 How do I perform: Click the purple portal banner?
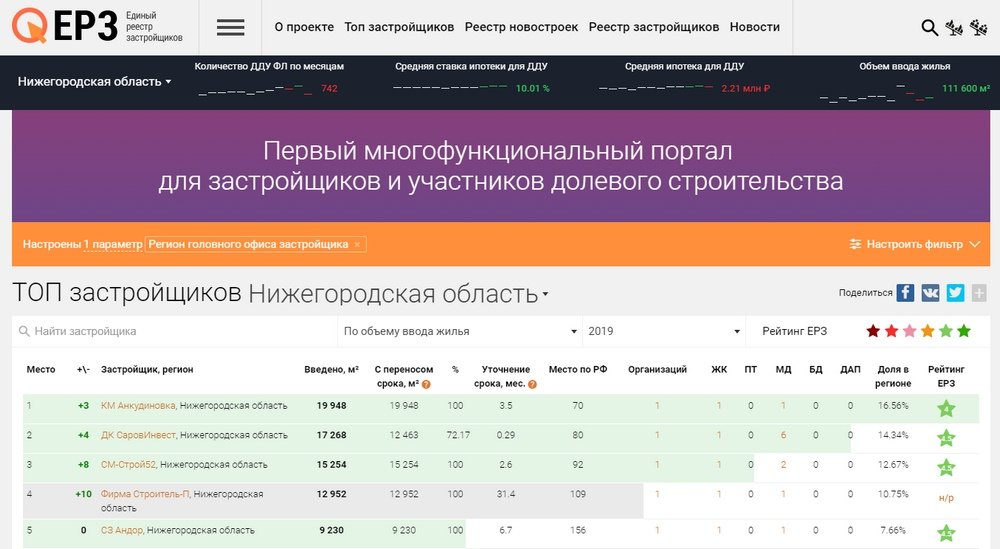coord(501,166)
